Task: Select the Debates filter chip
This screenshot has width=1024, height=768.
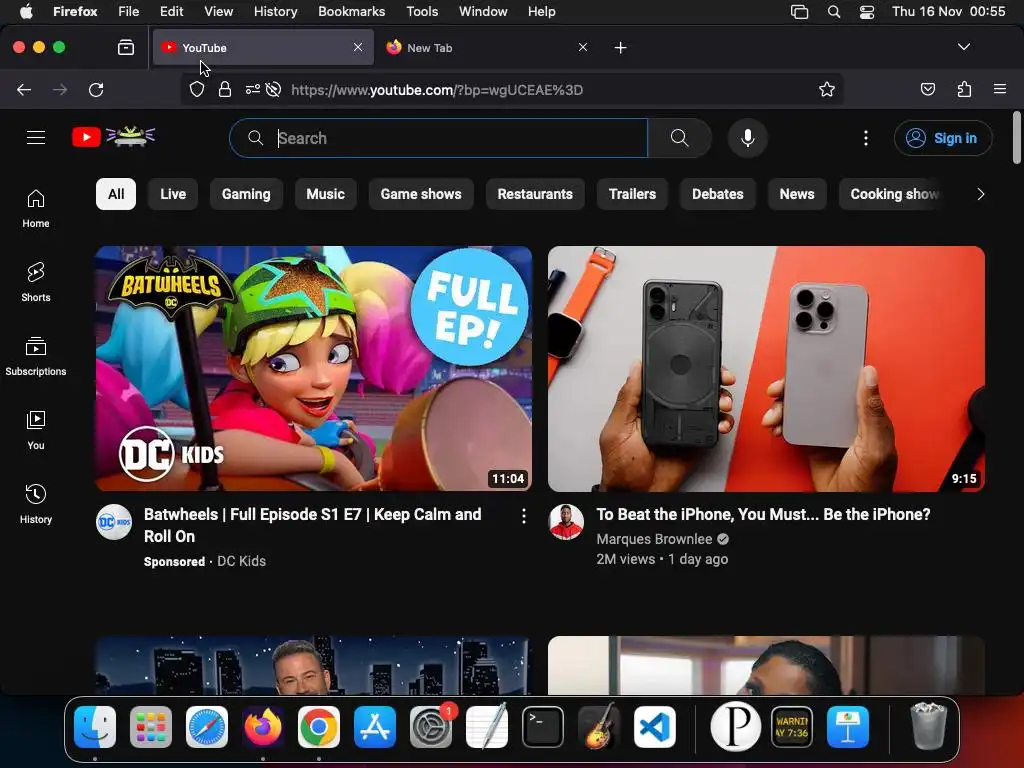Action: coord(718,194)
